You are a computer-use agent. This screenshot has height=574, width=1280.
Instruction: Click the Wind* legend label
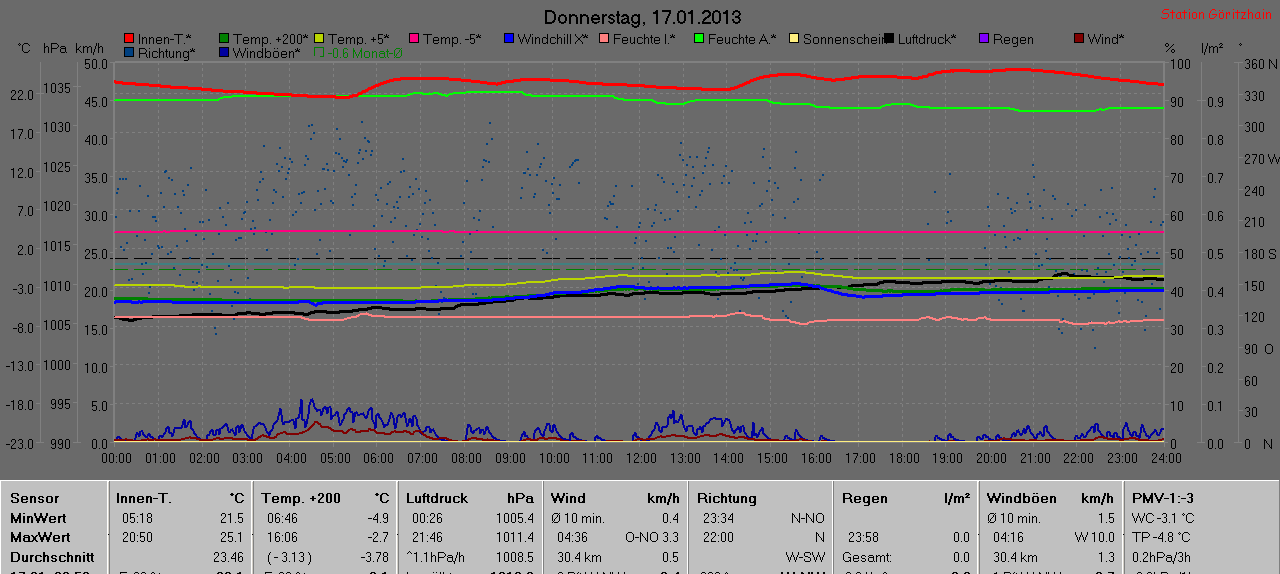click(1106, 39)
